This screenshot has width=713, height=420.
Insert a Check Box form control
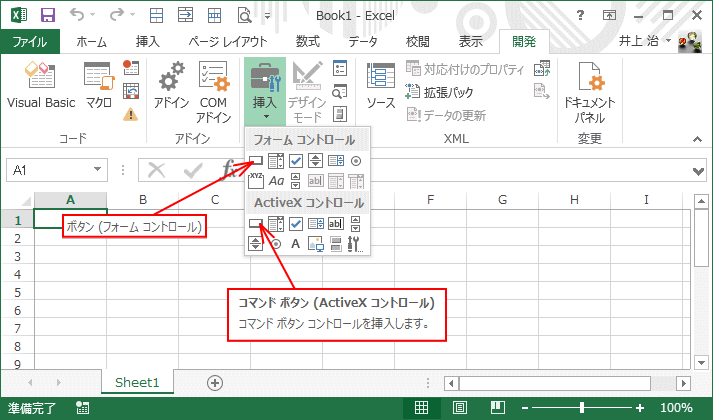tap(296, 160)
